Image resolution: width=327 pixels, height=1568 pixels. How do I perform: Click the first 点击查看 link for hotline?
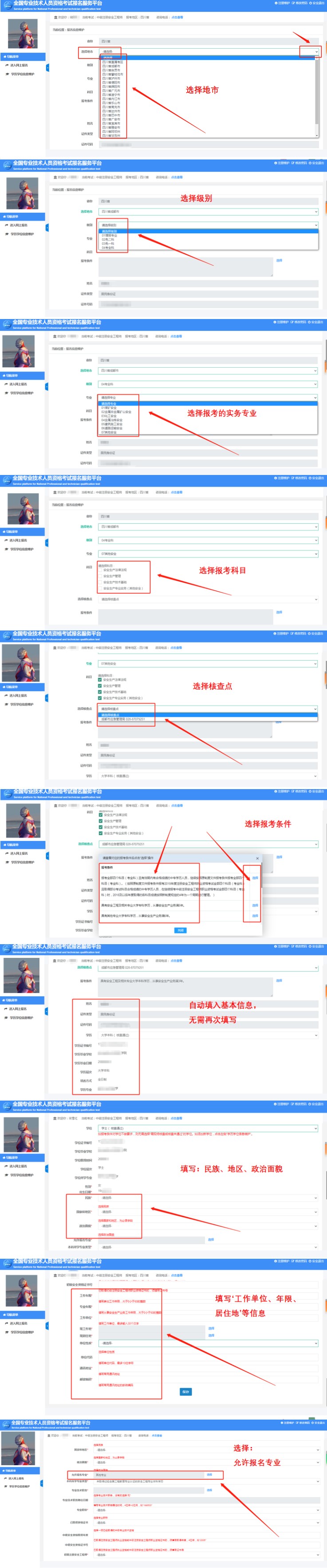(x=177, y=18)
